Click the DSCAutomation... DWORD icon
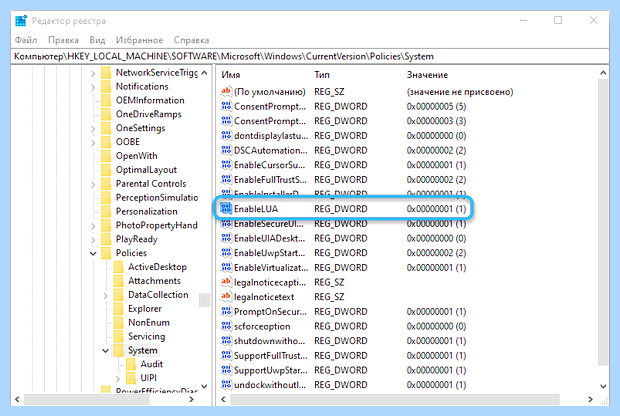The height and width of the screenshot is (416, 620). [x=226, y=150]
